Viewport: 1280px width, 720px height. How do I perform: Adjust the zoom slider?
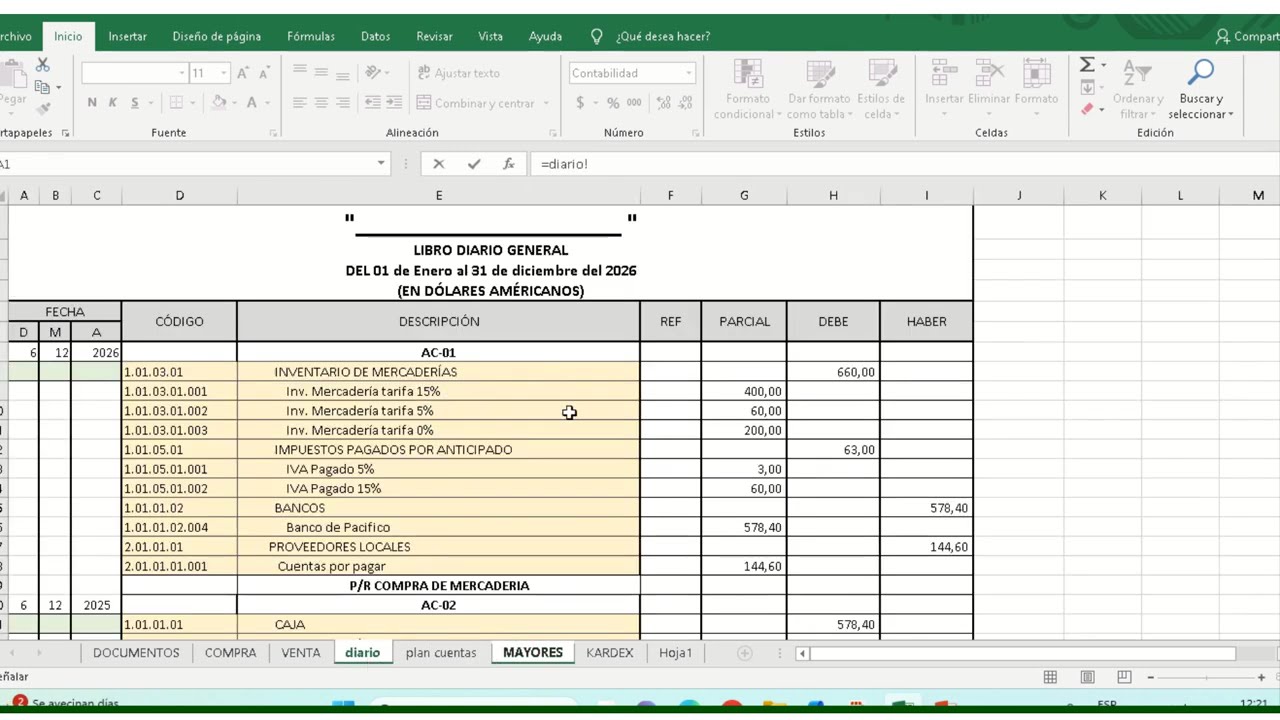pyautogui.click(x=1205, y=677)
